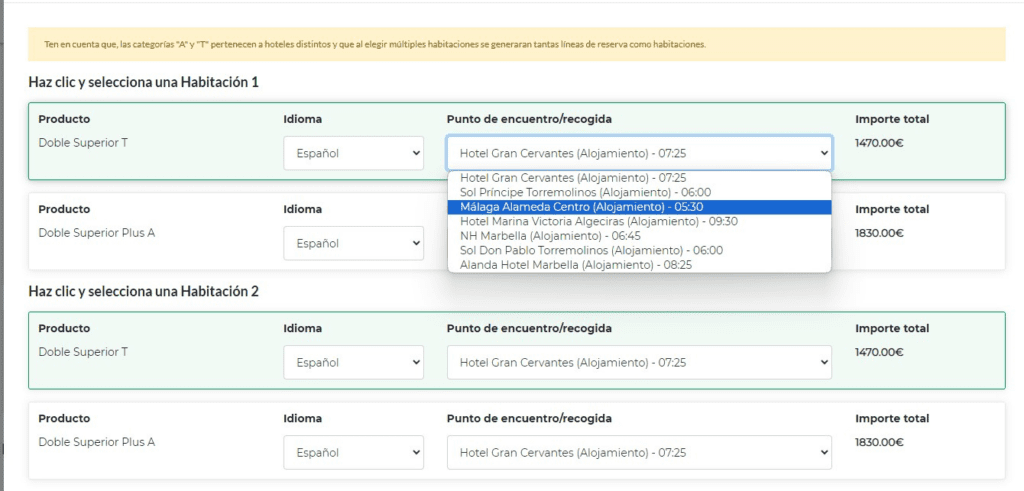The height and width of the screenshot is (491, 1024).
Task: Select Doble Superior Plus A product in Habitación 1
Action: point(96,232)
